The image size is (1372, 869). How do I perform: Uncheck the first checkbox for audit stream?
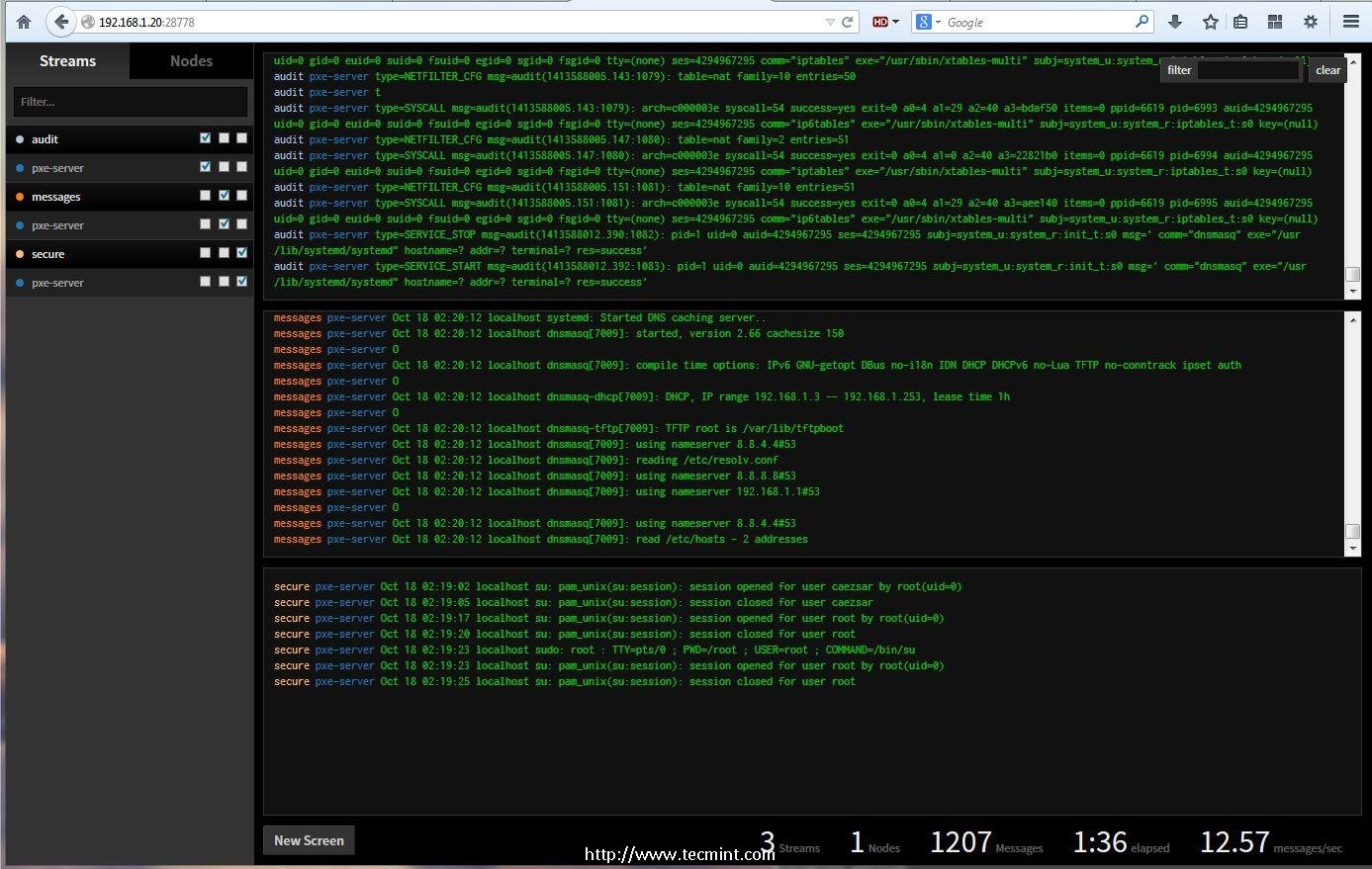click(x=206, y=138)
